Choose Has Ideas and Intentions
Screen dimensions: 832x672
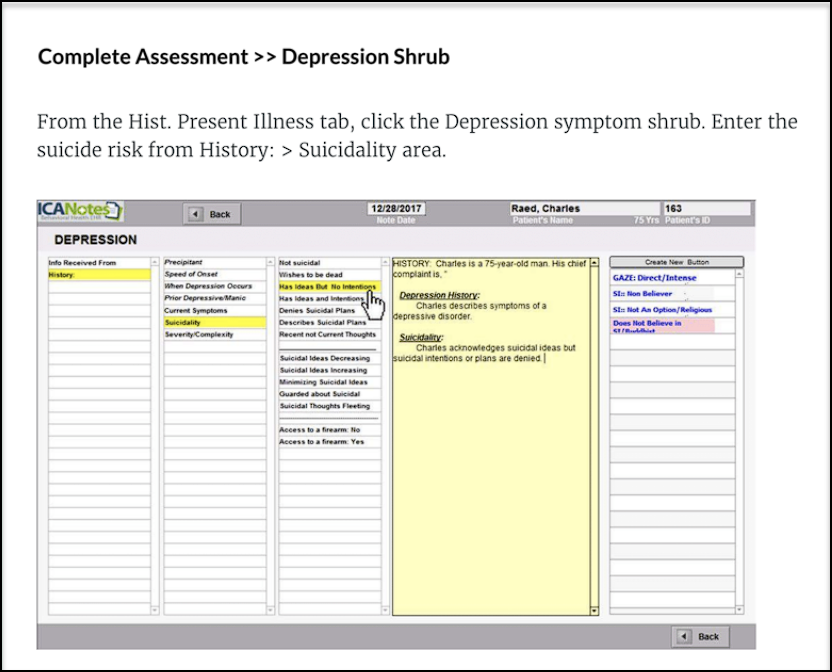tap(330, 299)
